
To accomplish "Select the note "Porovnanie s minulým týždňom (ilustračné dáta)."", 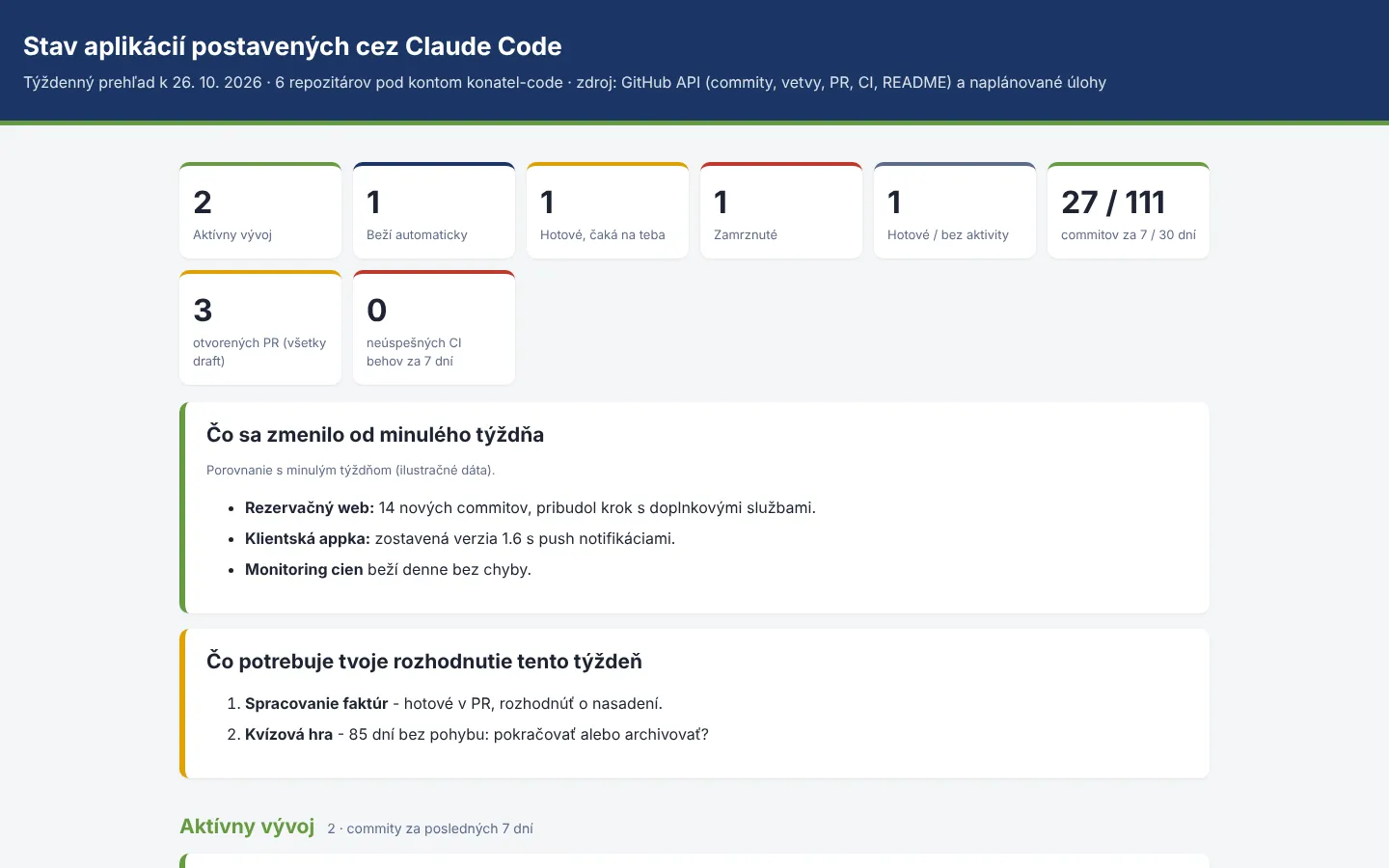I will (350, 471).
